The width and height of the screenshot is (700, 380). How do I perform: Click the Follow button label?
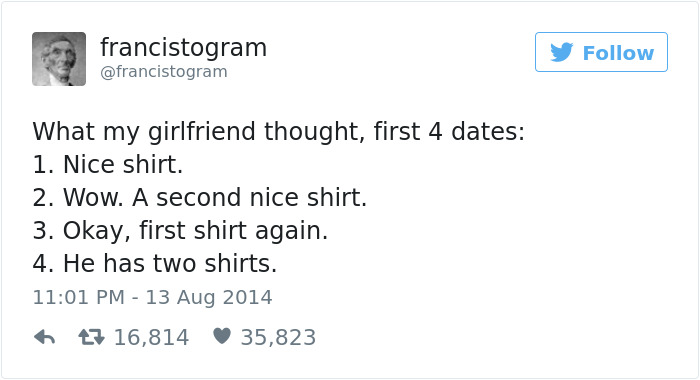pos(618,53)
